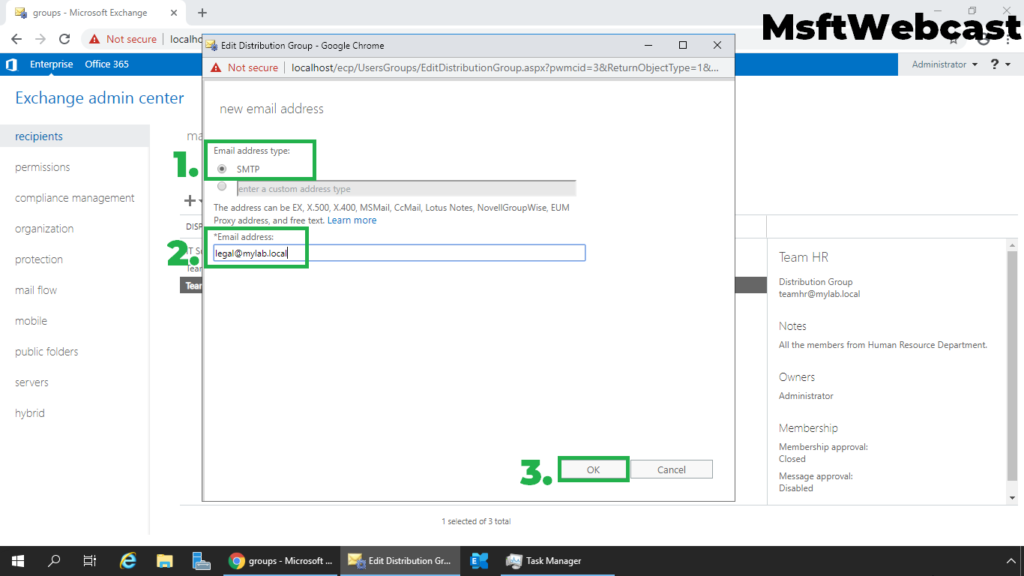Open the Exchange taskbar icon
Image resolution: width=1024 pixels, height=576 pixels.
pyautogui.click(x=479, y=561)
